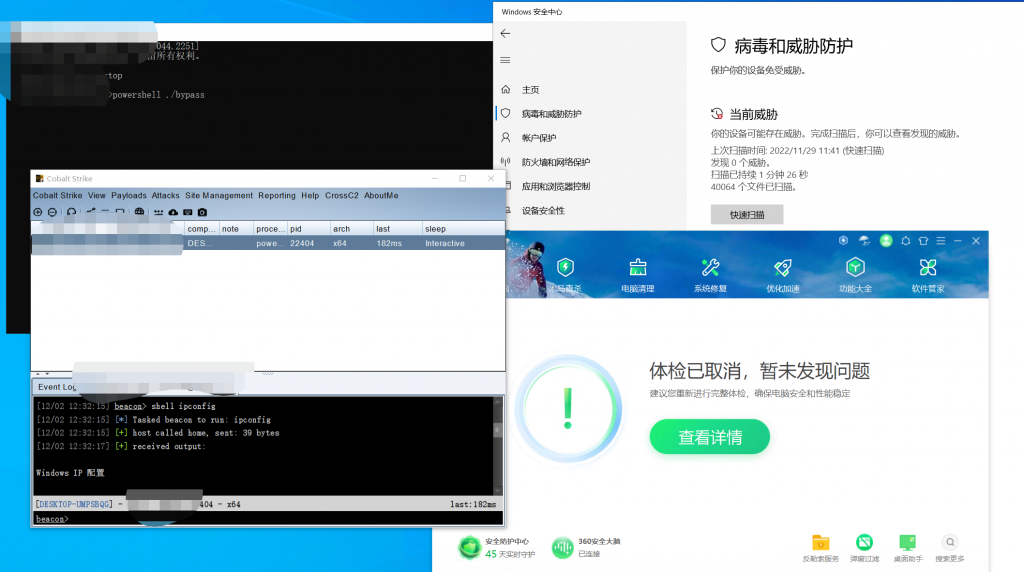Click the headphones listeners icon in Cobalt Strike

71,212
